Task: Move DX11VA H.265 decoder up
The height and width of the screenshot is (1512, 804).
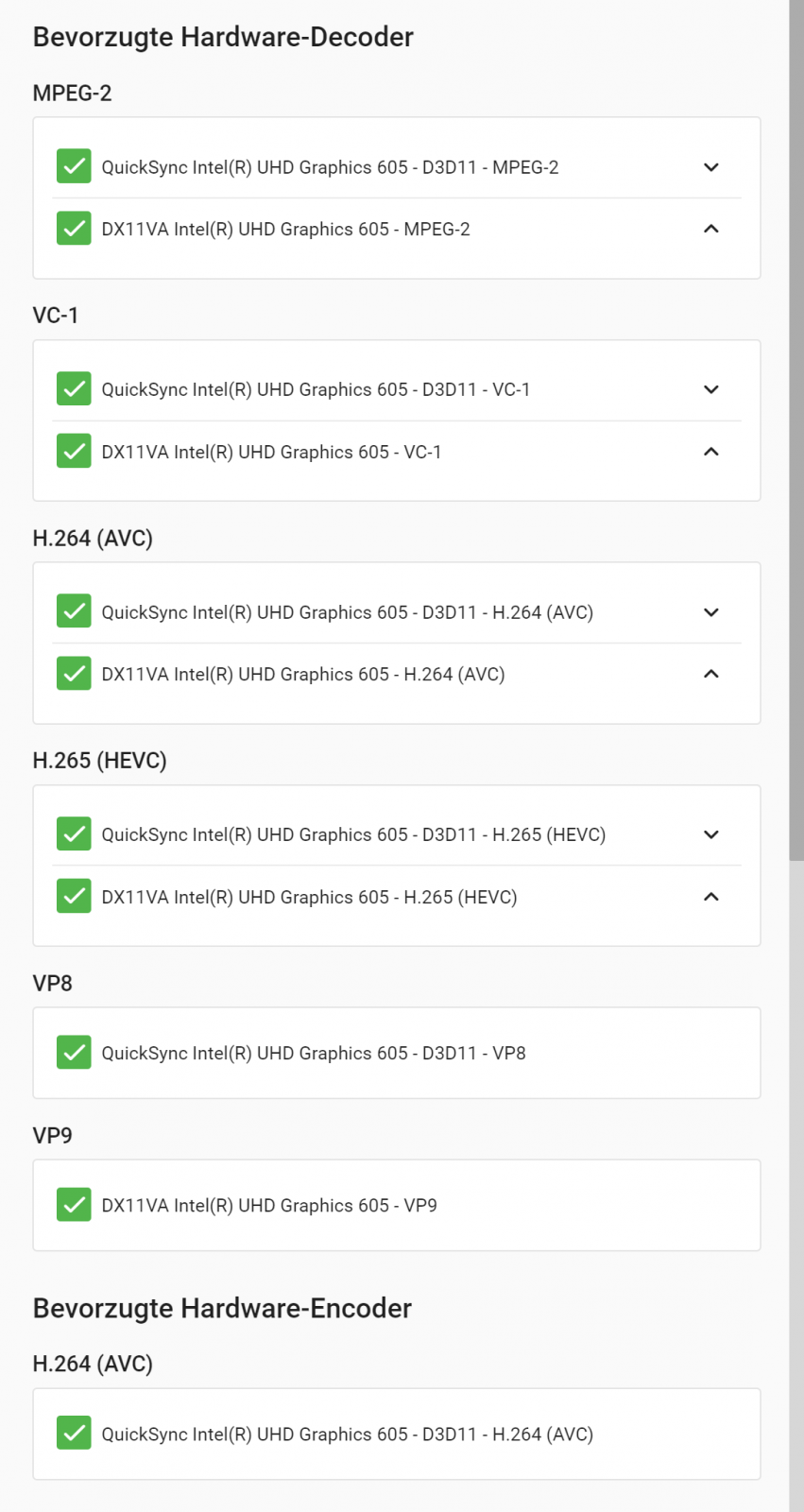Action: [711, 897]
